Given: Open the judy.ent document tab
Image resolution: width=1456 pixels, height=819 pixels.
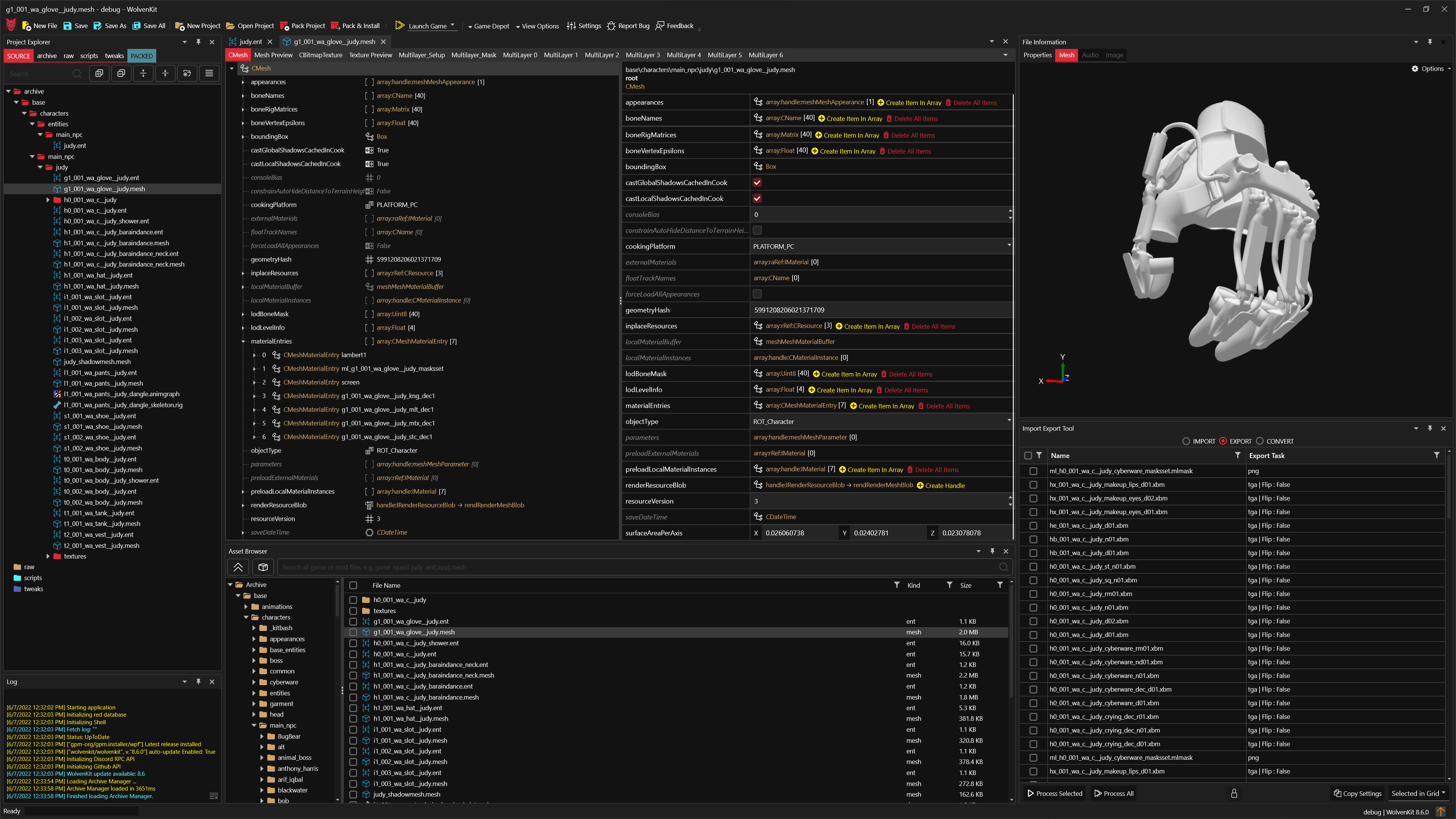Looking at the screenshot, I should (249, 42).
